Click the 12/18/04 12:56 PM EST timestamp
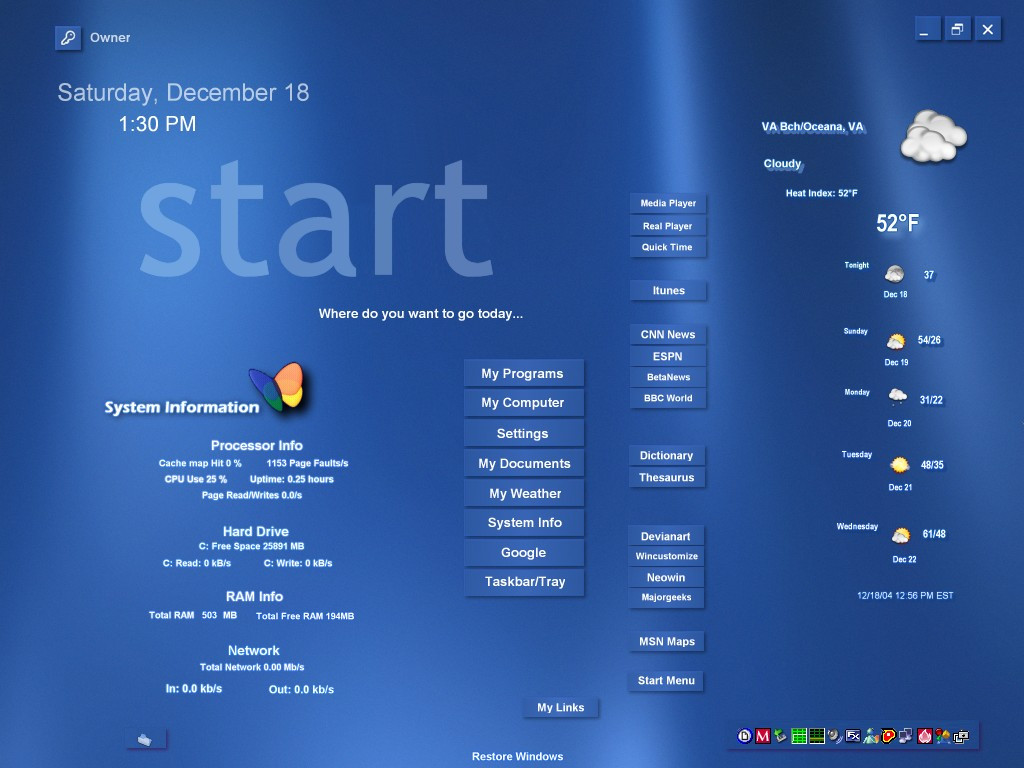 click(905, 596)
